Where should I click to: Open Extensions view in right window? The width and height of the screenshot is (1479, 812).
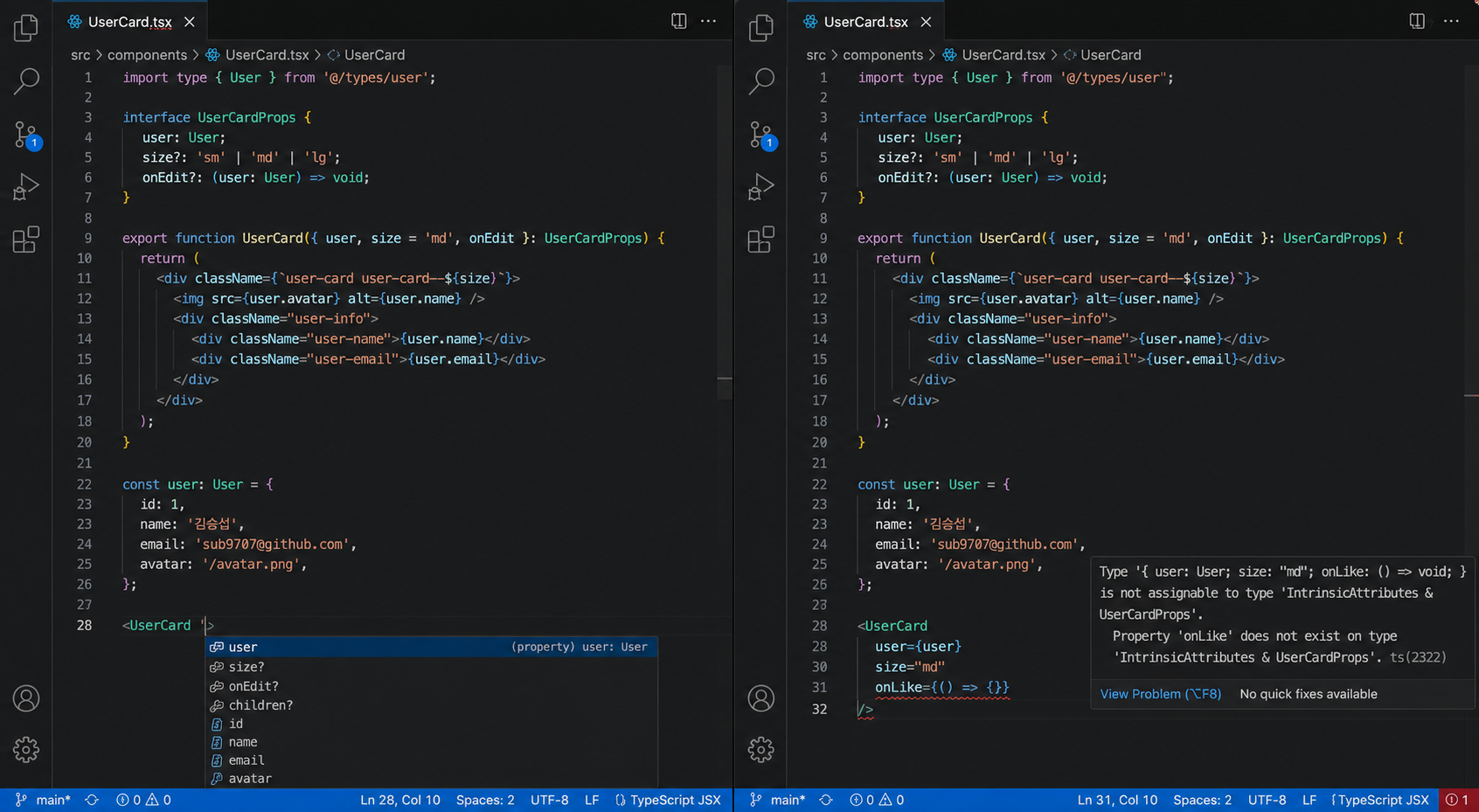[761, 239]
